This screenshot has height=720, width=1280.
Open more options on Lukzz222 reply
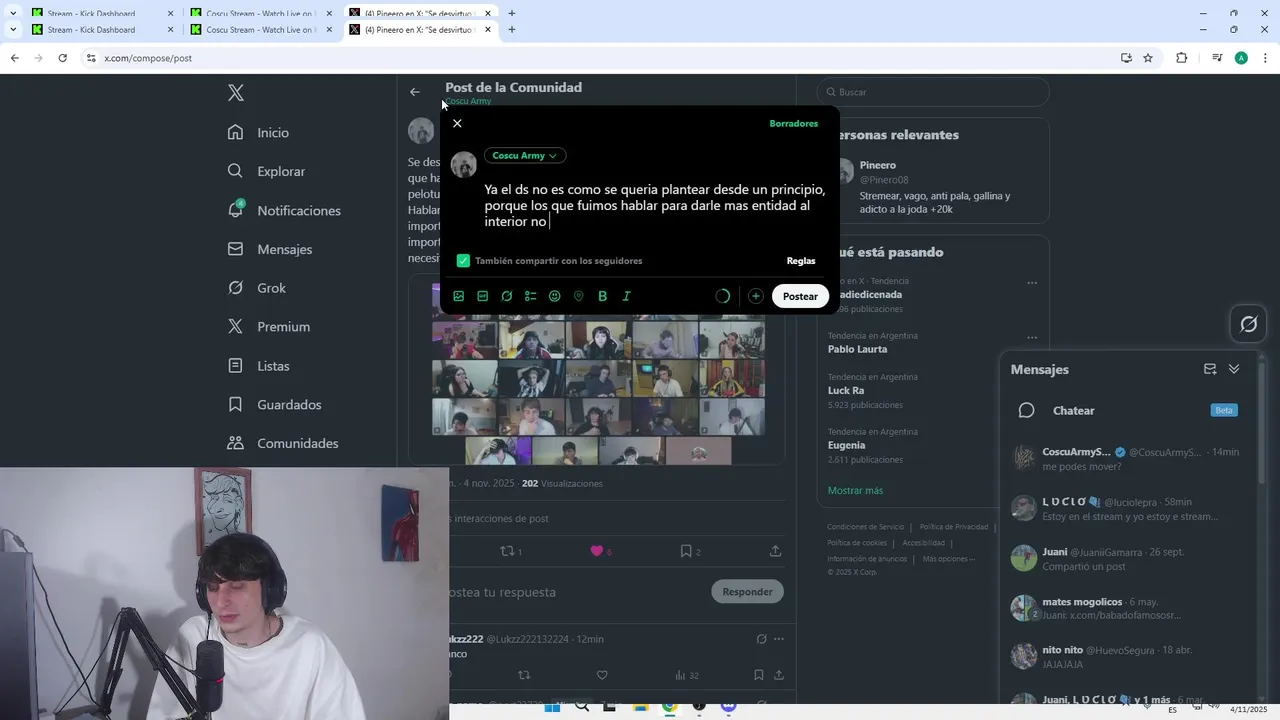779,639
